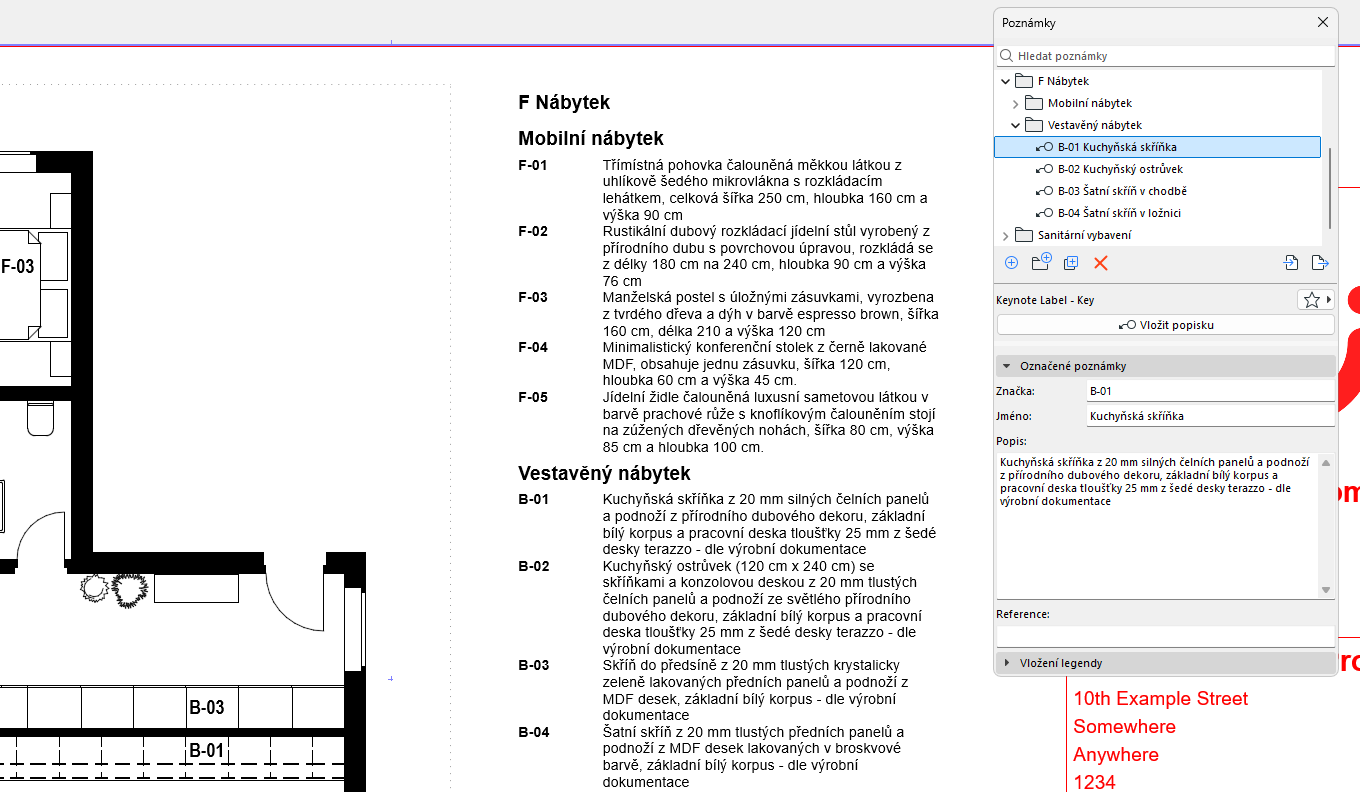
Task: Click the Mobilní nábytek legend heading
Action: coord(591,138)
